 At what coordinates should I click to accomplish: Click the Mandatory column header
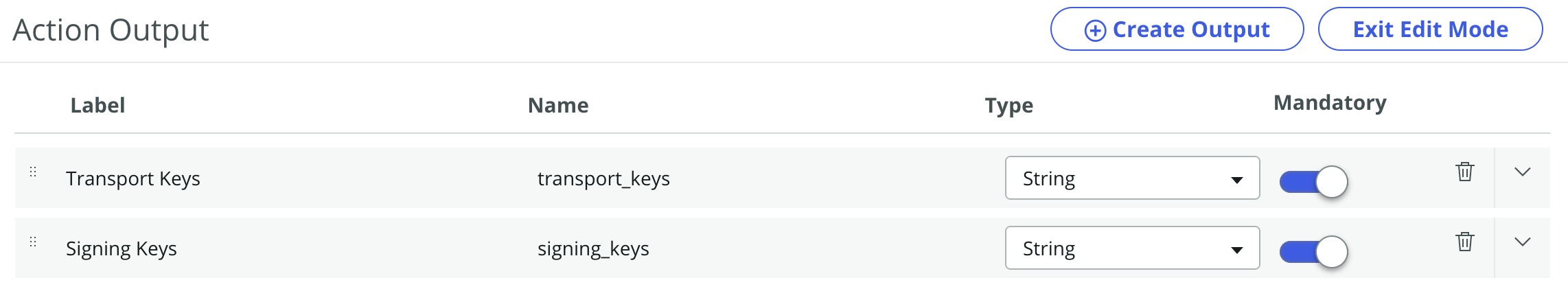(1330, 103)
